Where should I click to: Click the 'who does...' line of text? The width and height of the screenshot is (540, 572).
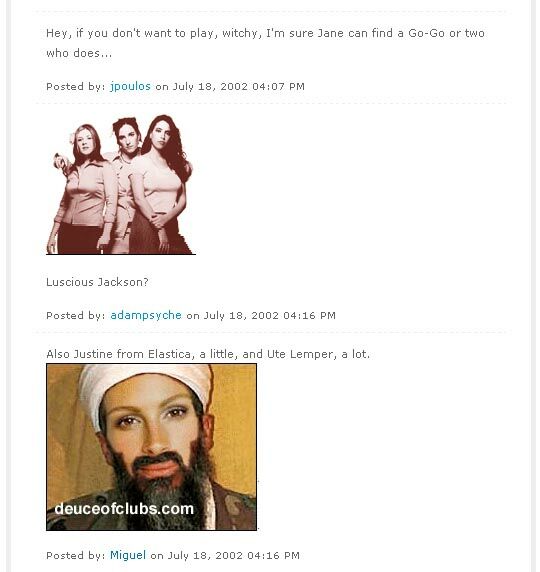click(x=79, y=53)
